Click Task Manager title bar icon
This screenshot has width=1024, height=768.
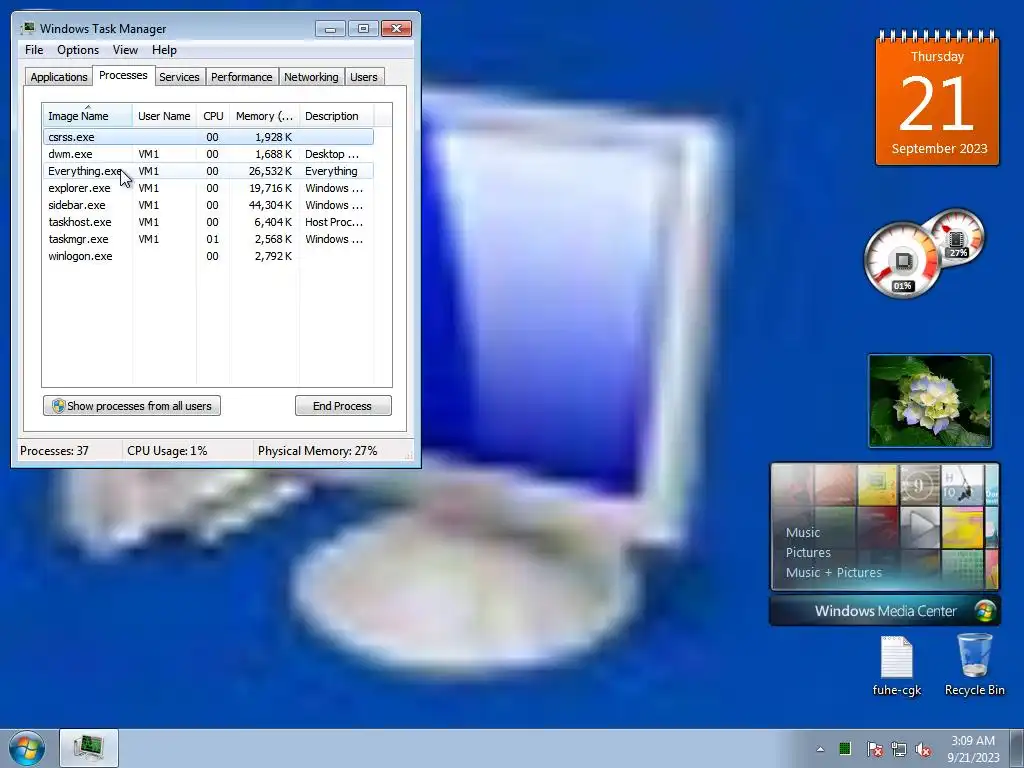coord(28,28)
